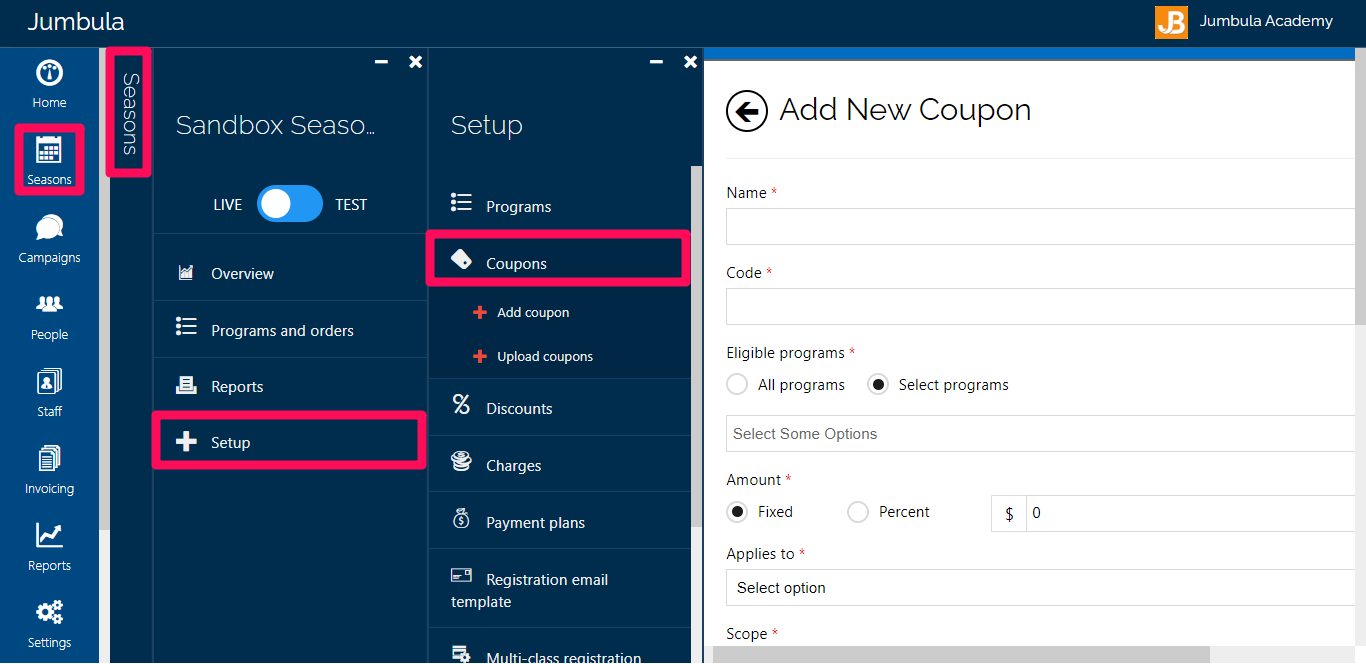The width and height of the screenshot is (1366, 664).
Task: Minimize the Setup panel
Action: click(x=656, y=62)
